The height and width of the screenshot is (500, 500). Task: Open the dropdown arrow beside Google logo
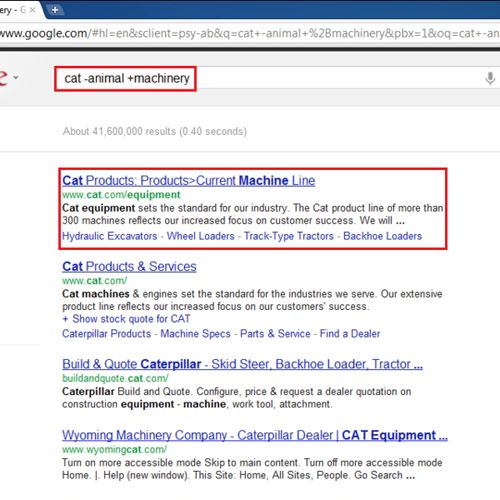[16, 77]
